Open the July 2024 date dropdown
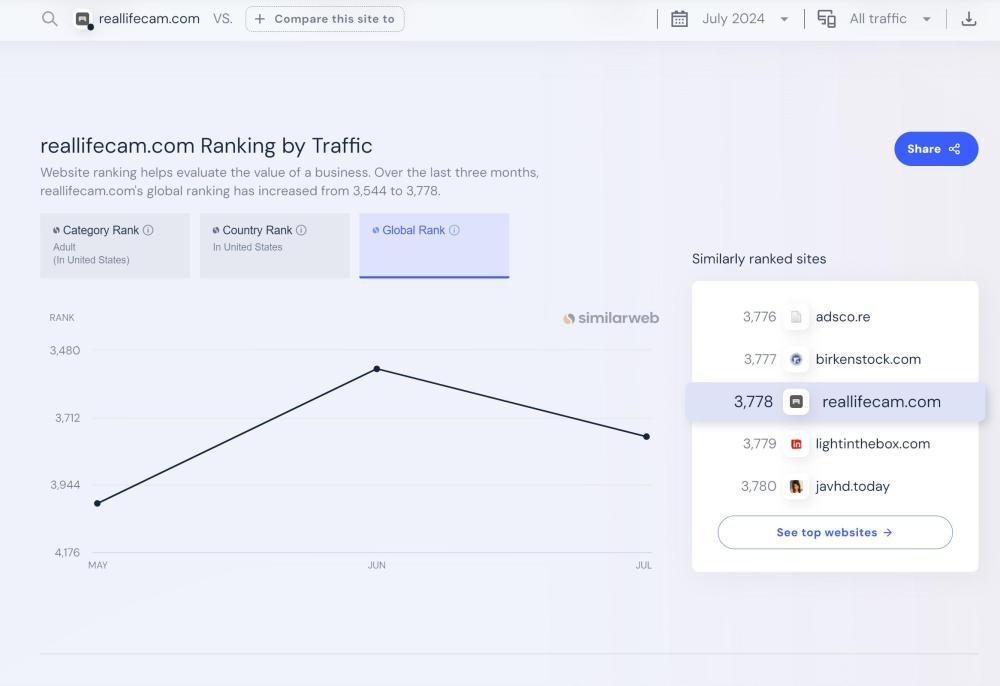 tap(745, 19)
